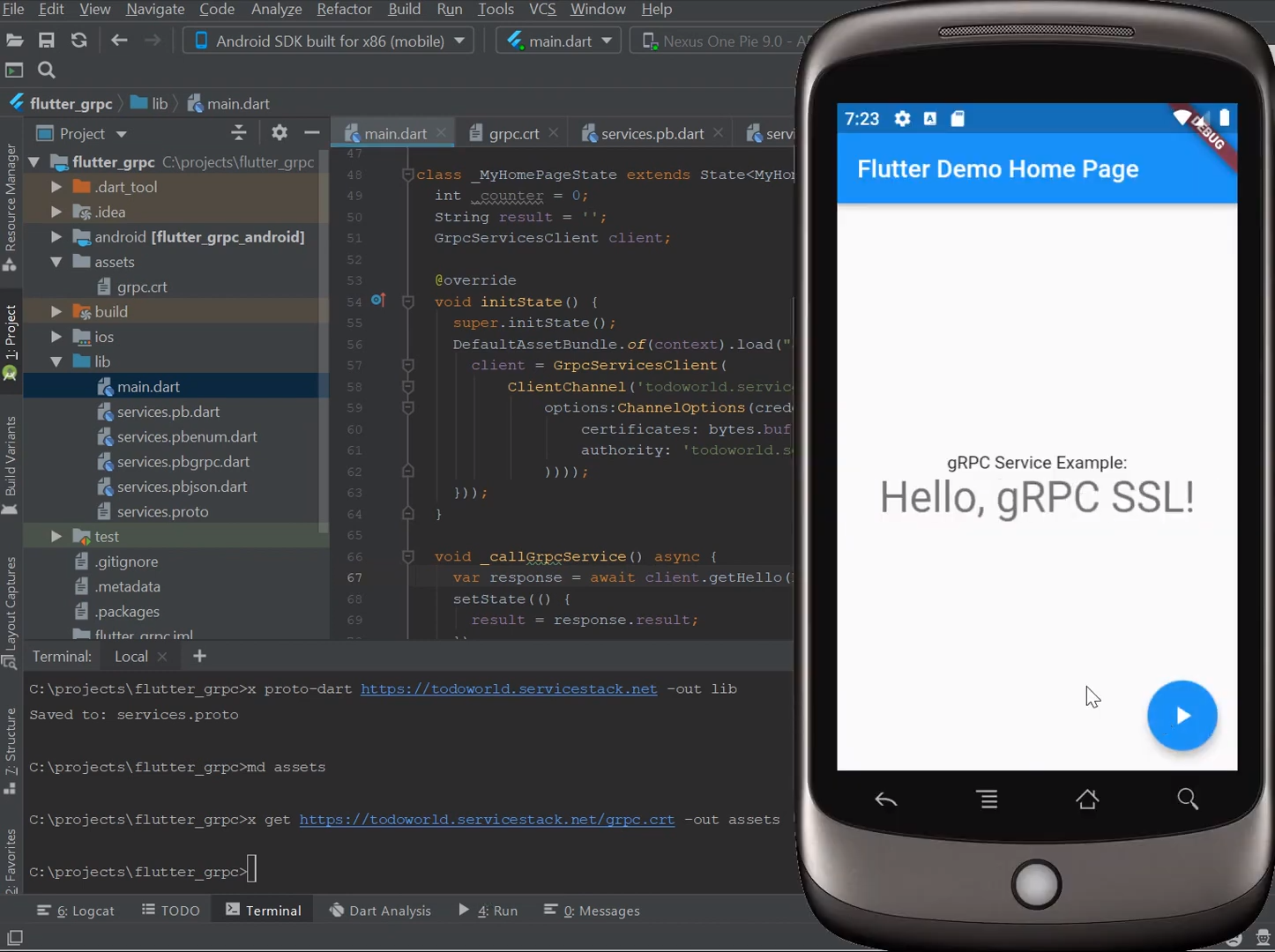Toggle tool window bars icon at bottom-left corner

point(14,938)
